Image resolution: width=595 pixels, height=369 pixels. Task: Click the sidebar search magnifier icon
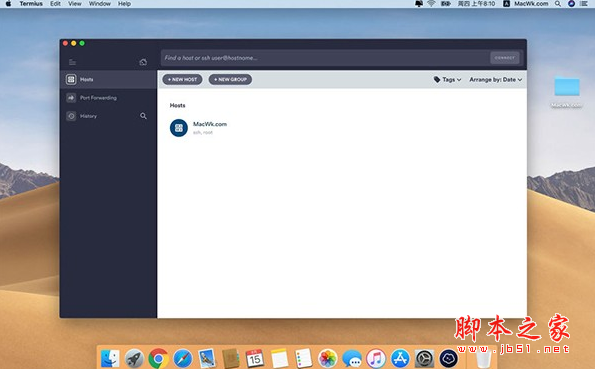click(143, 116)
